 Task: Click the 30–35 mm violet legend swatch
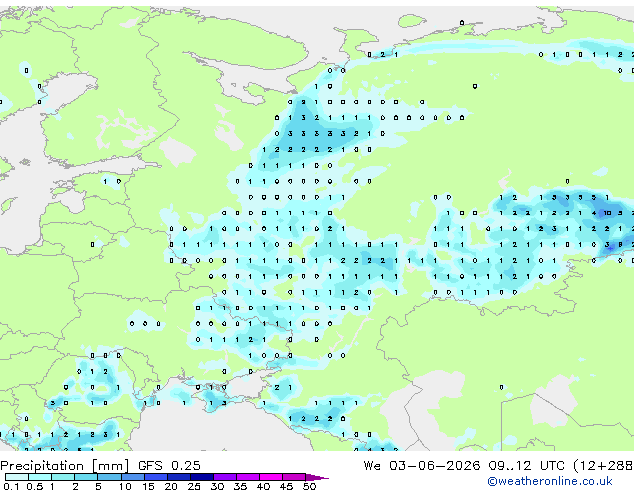tap(224, 477)
